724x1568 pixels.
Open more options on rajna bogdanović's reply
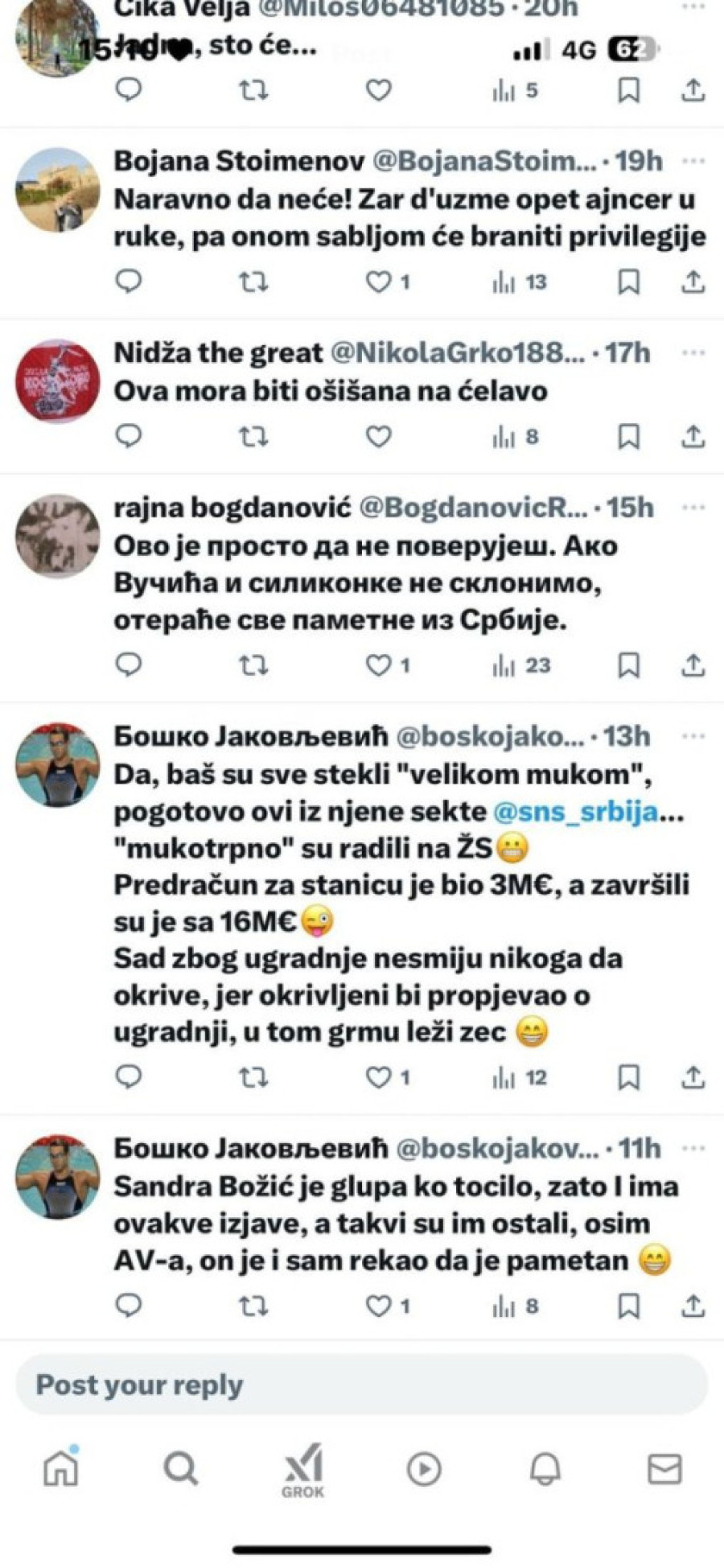pyautogui.click(x=693, y=508)
